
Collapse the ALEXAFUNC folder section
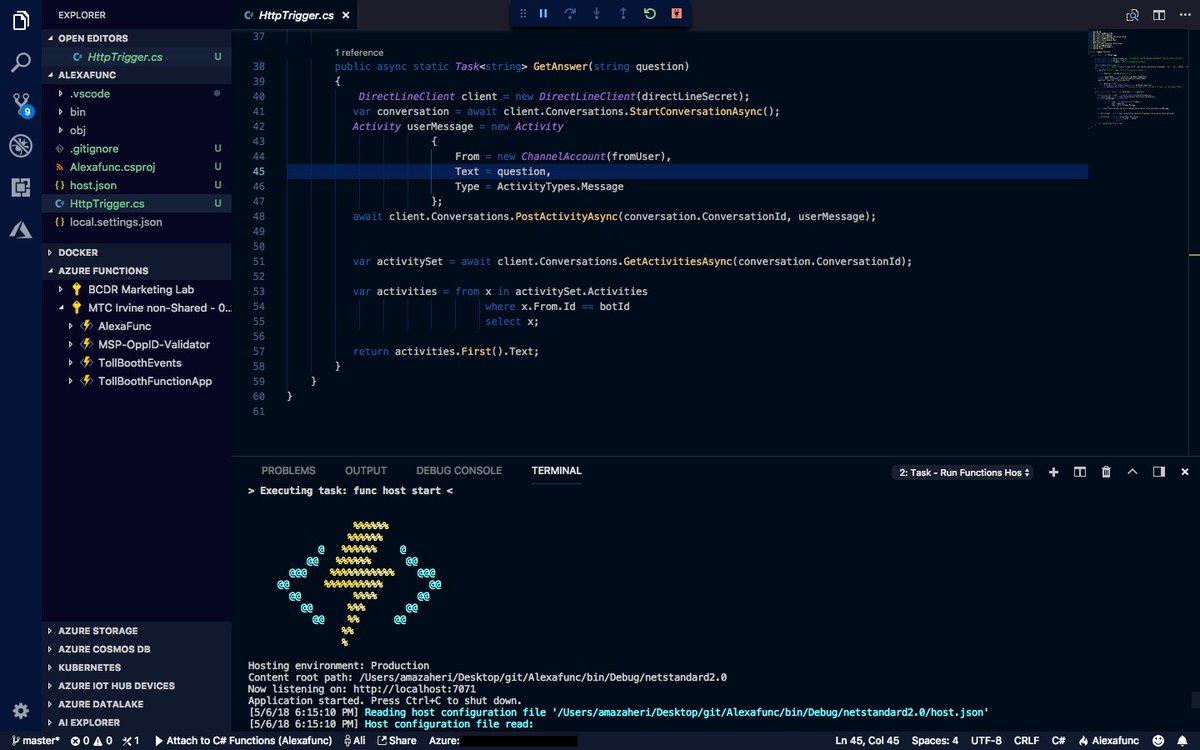[x=137, y=75]
